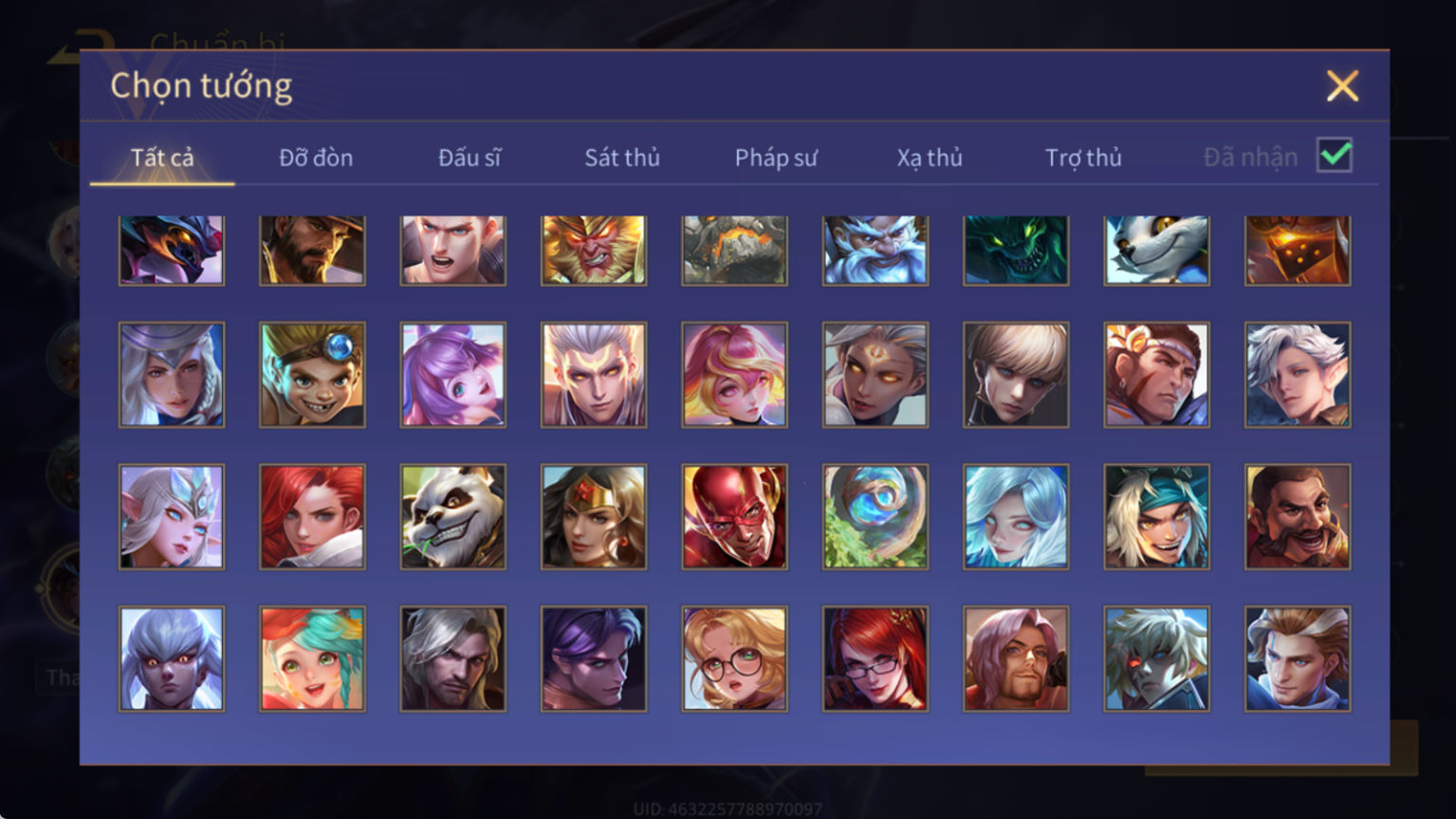Viewport: 1456px width, 819px height.
Task: Choose the goggle-wearing goblin boy hero
Action: (x=312, y=375)
